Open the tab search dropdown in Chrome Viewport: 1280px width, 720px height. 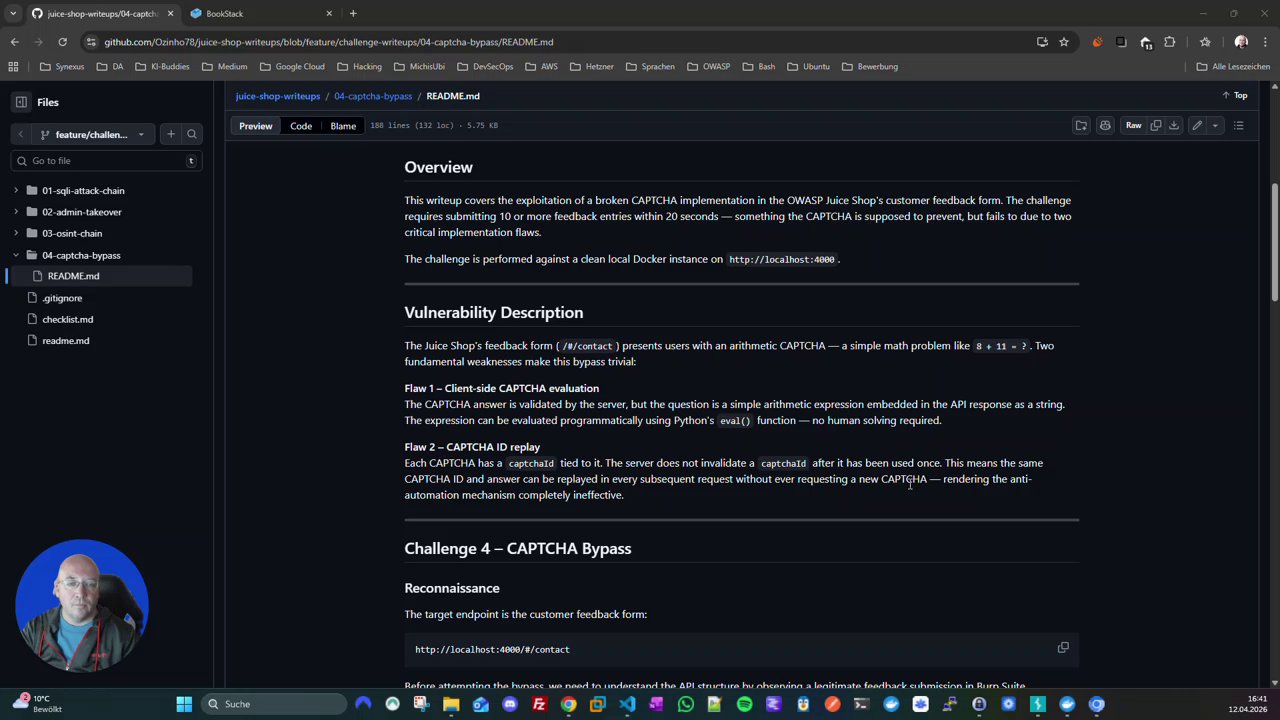click(13, 13)
